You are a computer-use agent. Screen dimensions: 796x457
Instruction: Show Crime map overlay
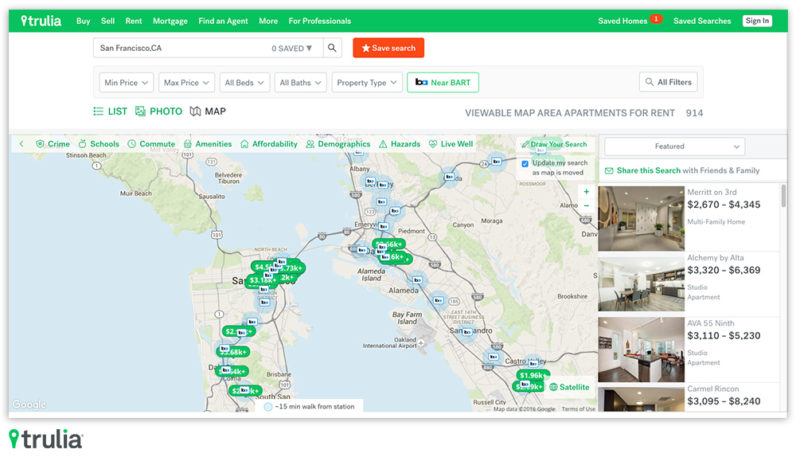53,144
